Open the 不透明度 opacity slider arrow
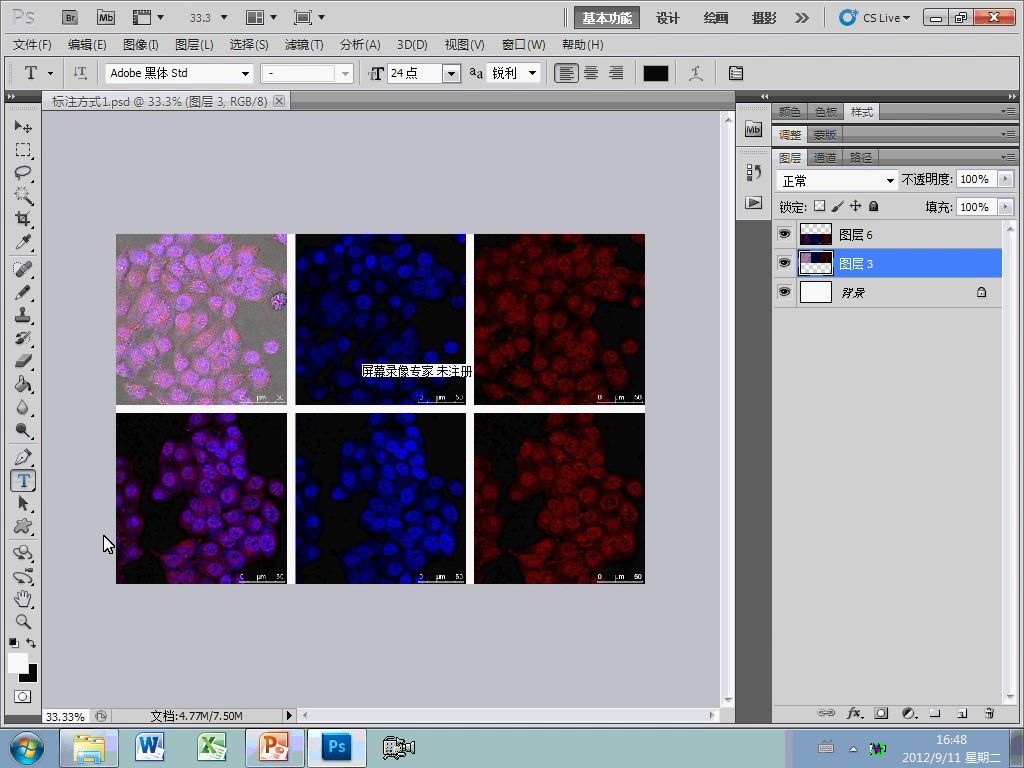Screen dimensions: 1024x768 coord(1006,179)
